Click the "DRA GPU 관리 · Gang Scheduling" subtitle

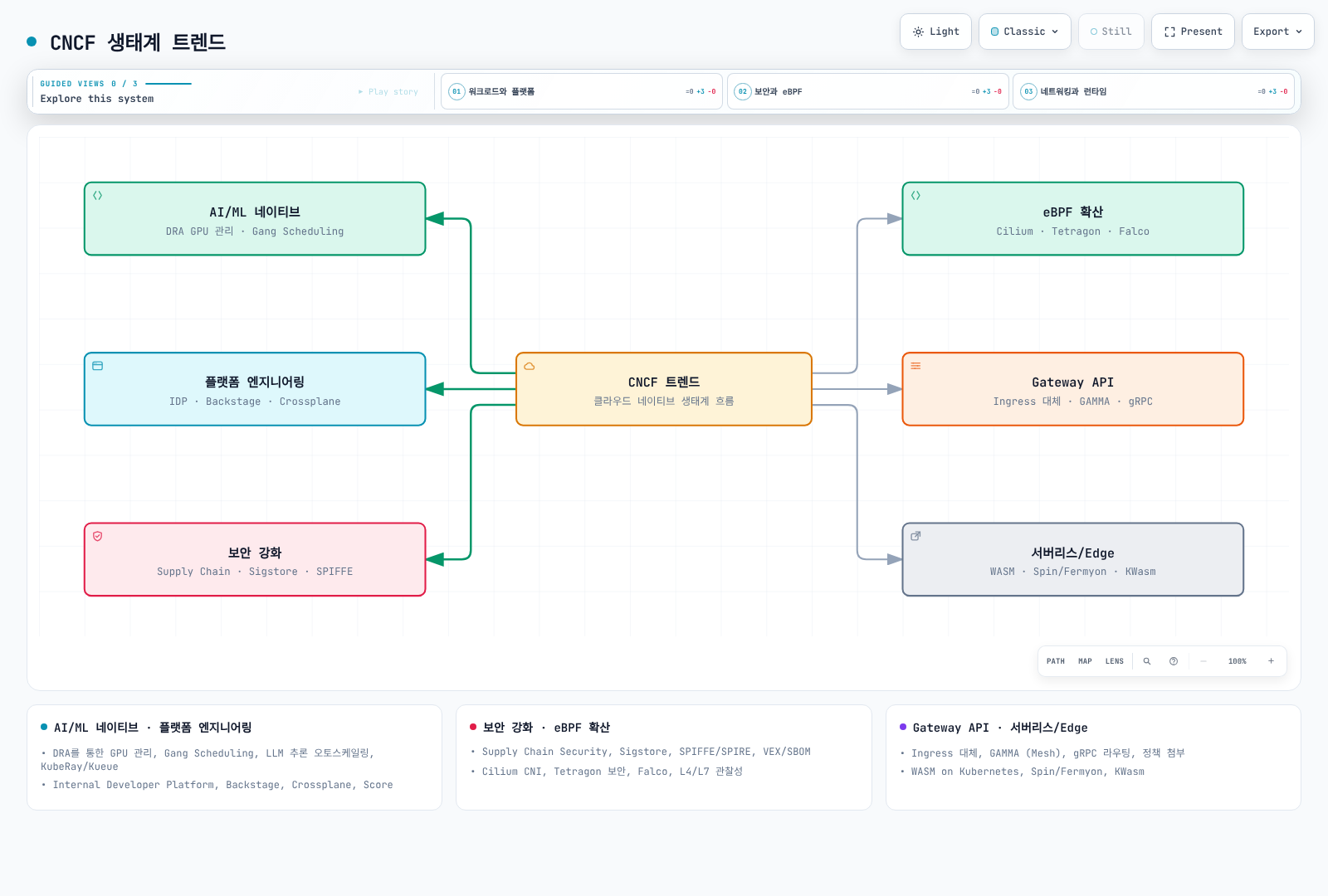255,231
